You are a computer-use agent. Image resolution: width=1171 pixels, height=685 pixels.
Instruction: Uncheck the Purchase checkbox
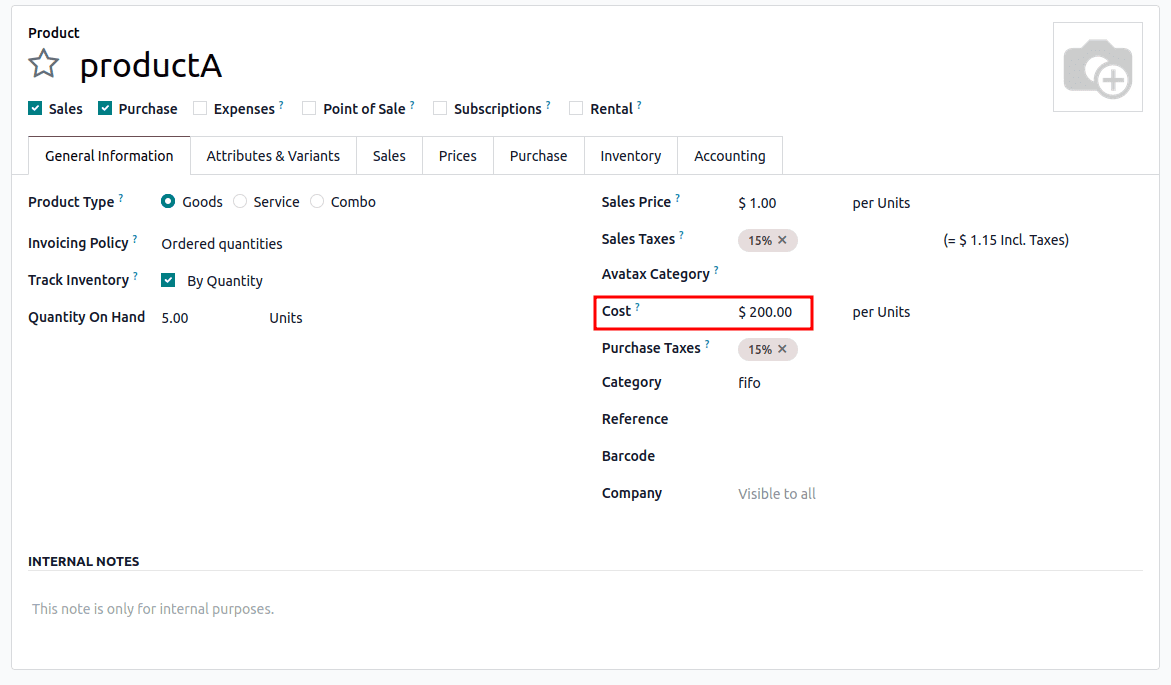tap(105, 108)
